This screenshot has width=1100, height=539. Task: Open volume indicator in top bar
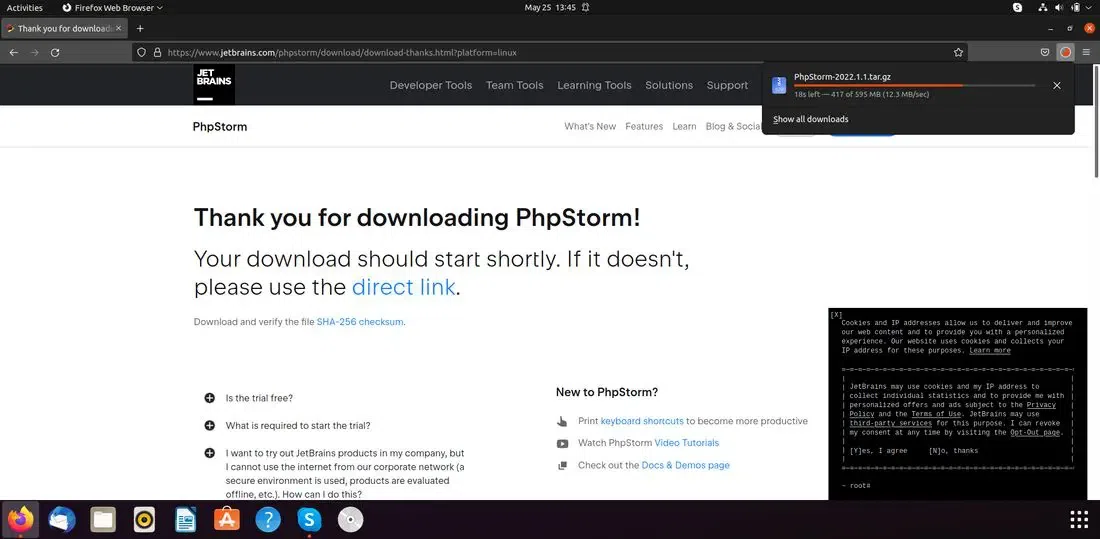[1059, 8]
